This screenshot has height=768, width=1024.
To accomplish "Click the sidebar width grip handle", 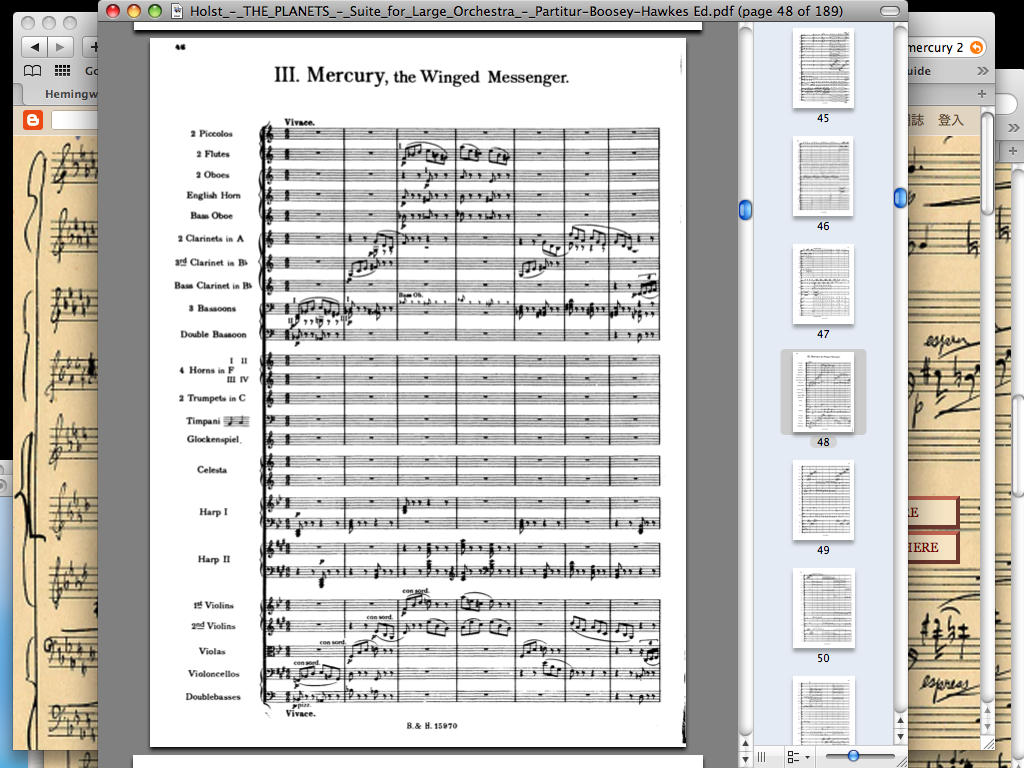I will (x=761, y=757).
